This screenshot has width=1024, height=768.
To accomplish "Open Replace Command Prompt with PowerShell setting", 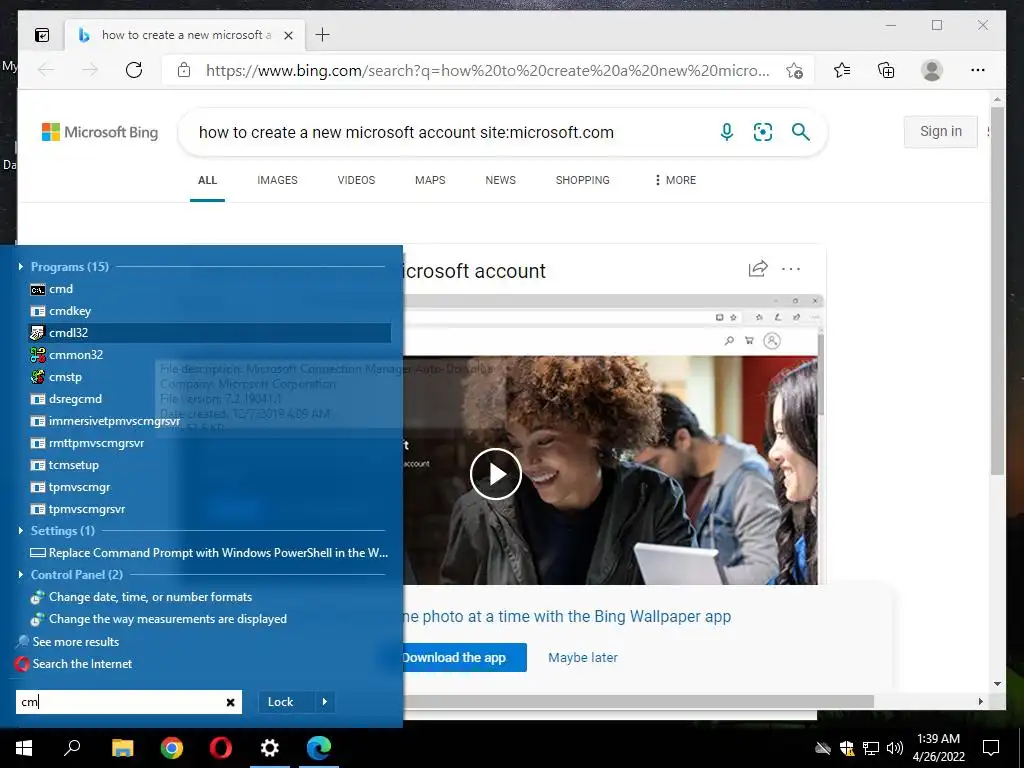I will (209, 552).
